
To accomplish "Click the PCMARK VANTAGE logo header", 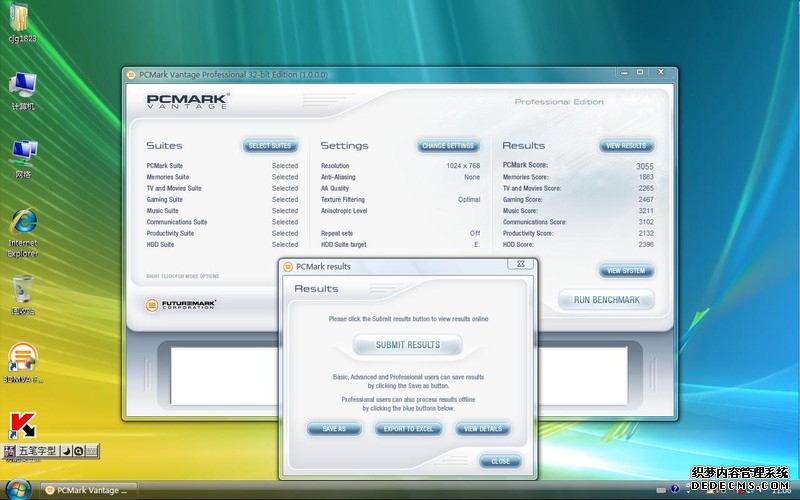I will [188, 101].
